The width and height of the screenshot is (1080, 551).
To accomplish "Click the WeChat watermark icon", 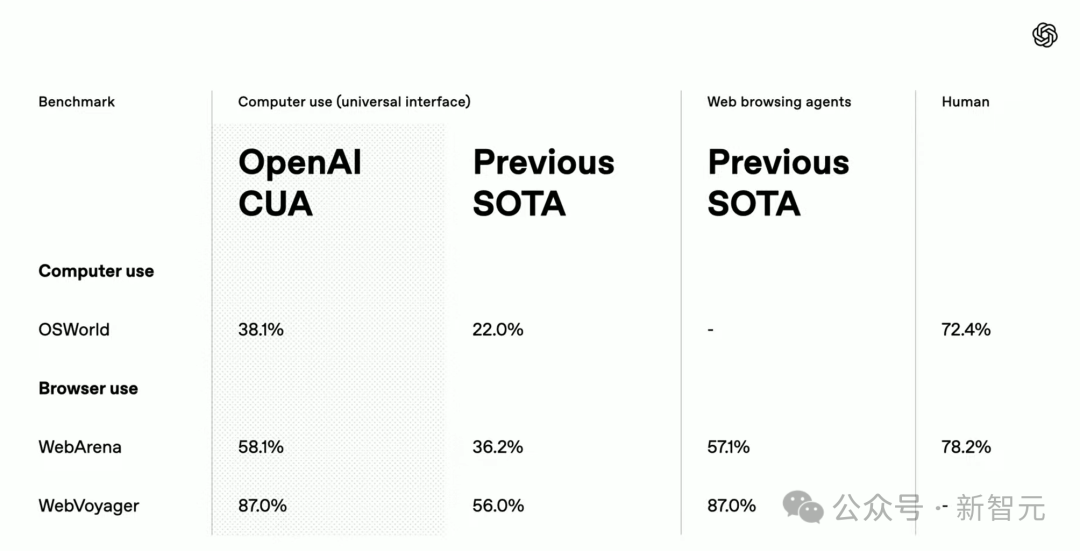I will 802,507.
